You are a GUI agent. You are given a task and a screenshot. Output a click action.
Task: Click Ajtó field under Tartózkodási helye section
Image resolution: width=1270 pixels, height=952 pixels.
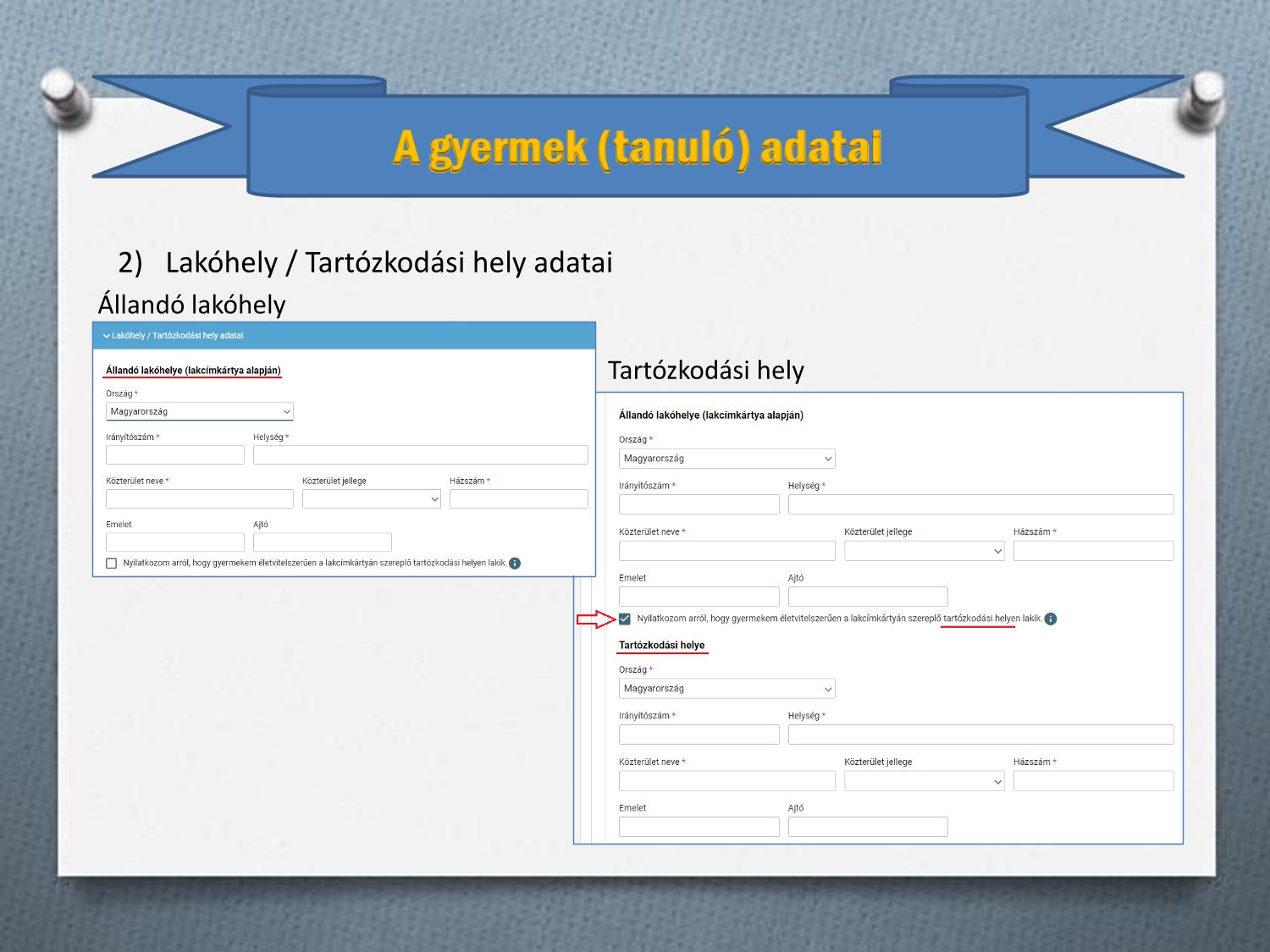pos(868,827)
